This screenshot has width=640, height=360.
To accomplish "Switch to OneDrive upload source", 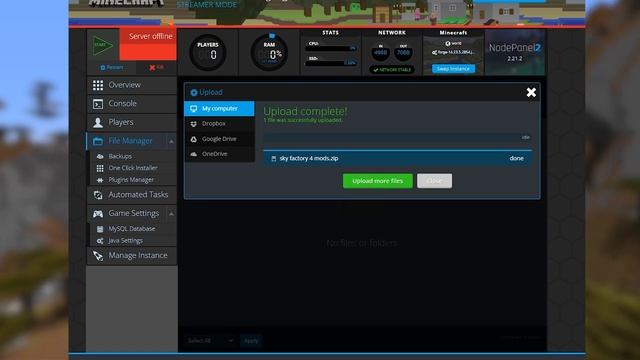I will tap(219, 154).
